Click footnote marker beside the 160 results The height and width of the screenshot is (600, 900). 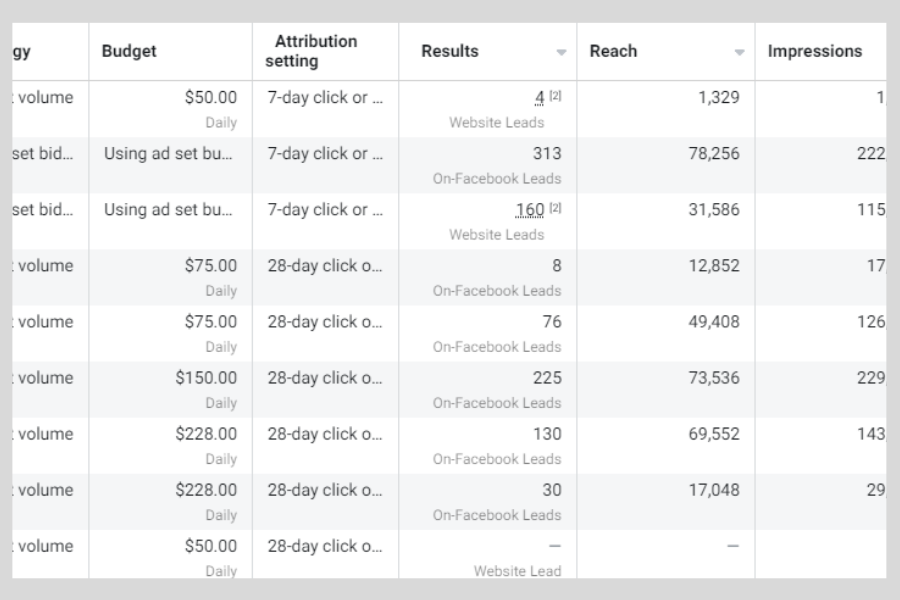click(555, 208)
